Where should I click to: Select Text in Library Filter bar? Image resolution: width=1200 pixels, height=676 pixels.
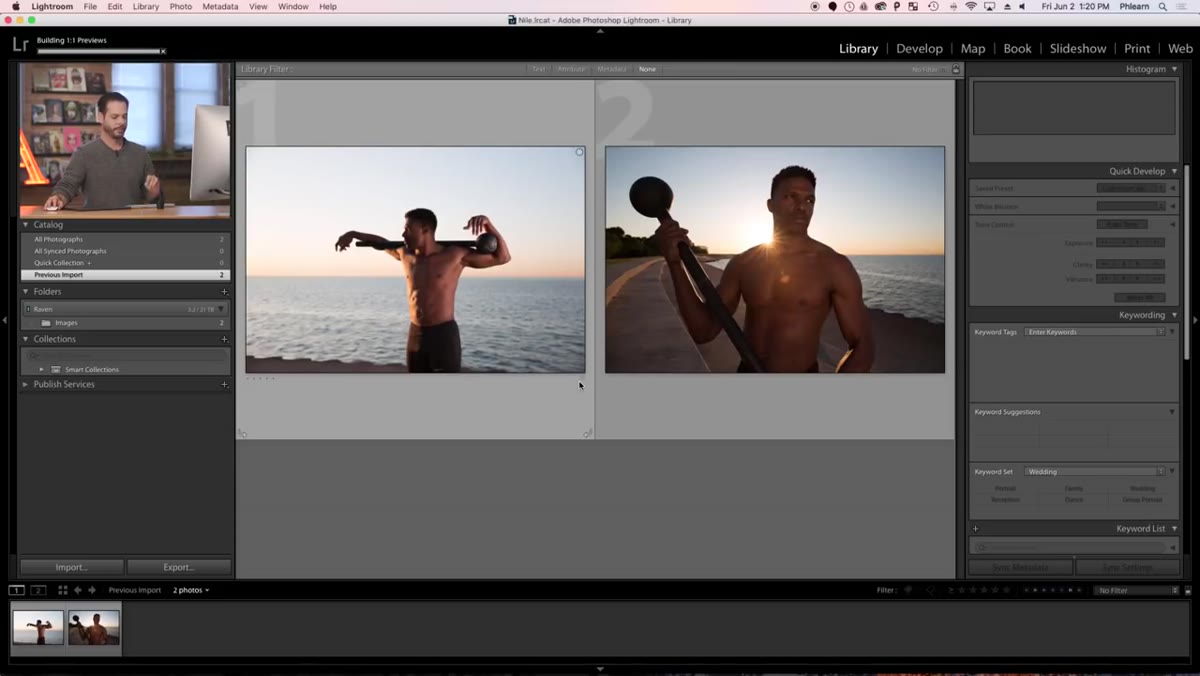(x=538, y=69)
